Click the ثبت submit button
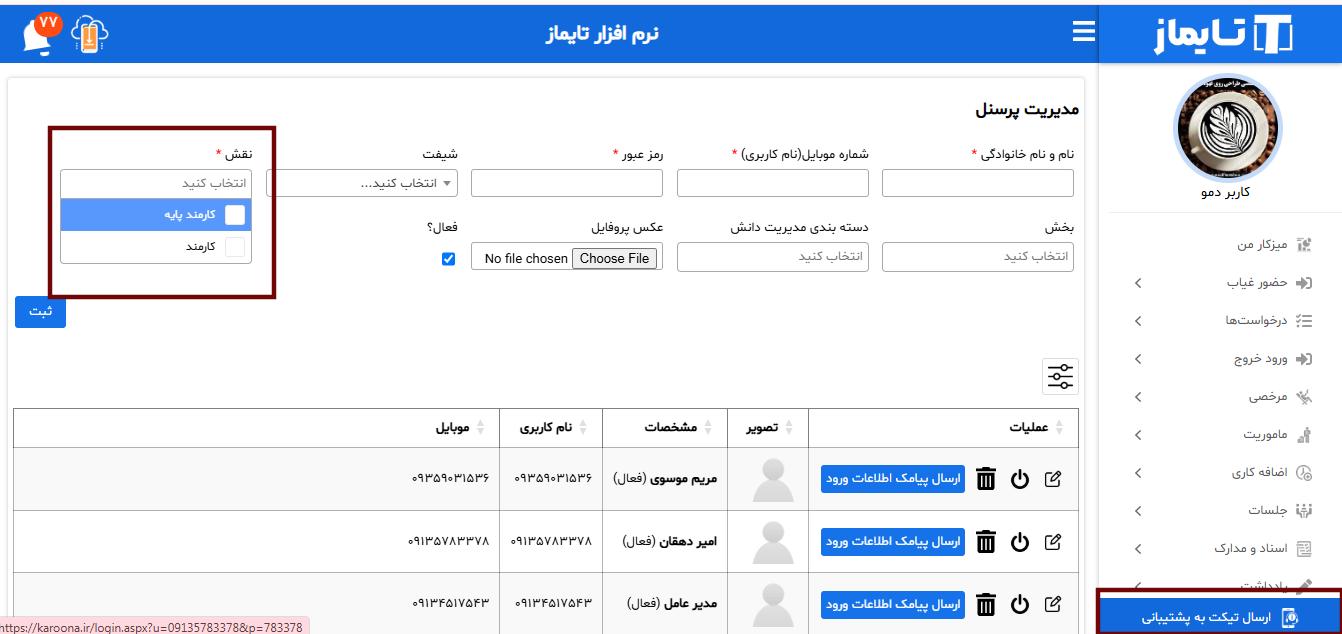The width and height of the screenshot is (1342, 634). click(40, 311)
